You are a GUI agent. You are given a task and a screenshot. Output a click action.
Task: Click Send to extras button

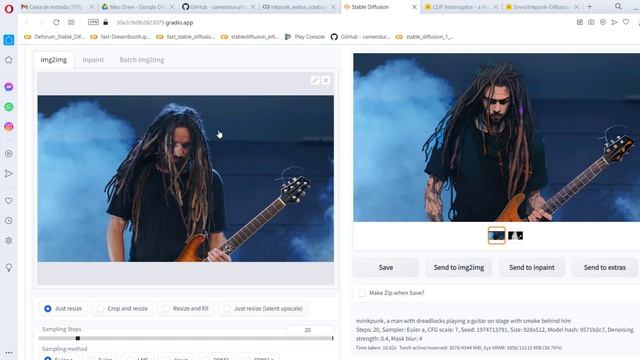pos(604,267)
